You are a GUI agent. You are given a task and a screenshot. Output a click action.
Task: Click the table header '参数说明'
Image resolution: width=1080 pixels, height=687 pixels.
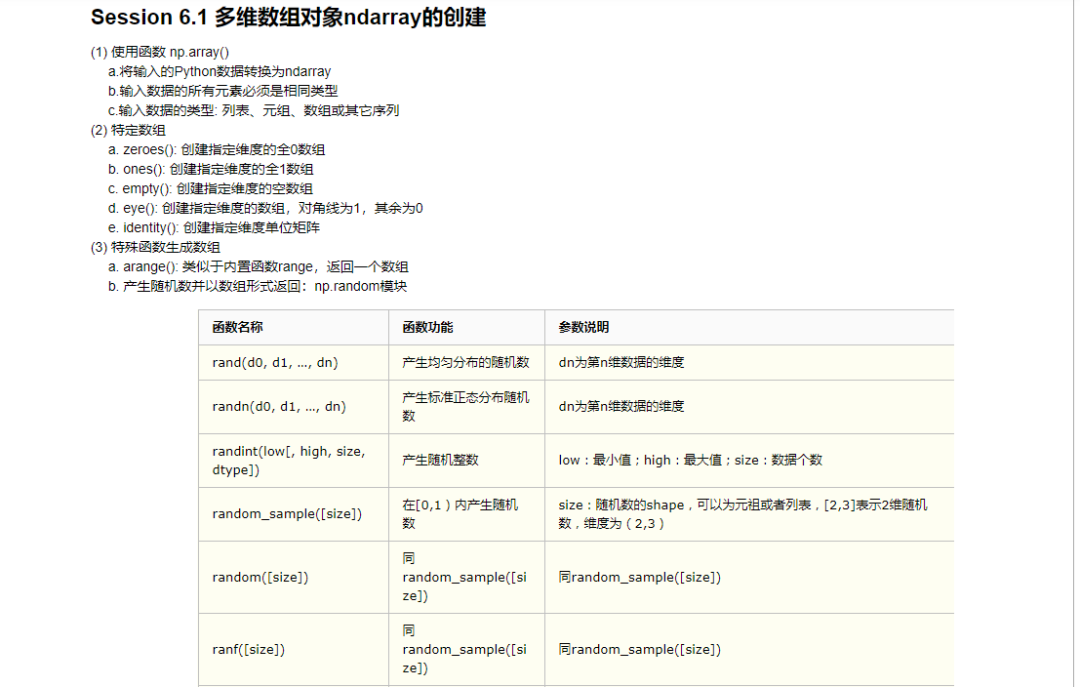click(x=749, y=327)
